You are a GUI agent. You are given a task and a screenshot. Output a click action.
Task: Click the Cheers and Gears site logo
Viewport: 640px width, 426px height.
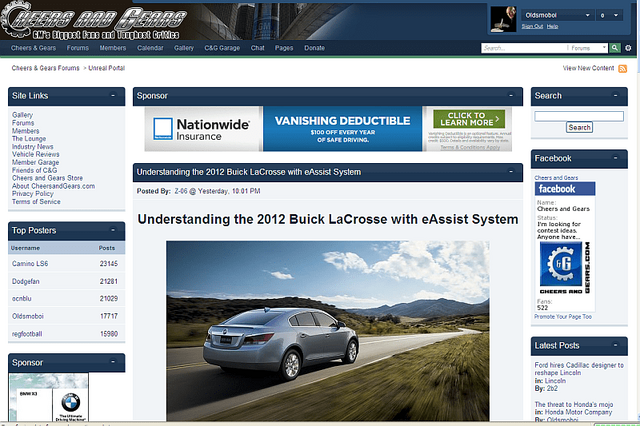coord(94,21)
